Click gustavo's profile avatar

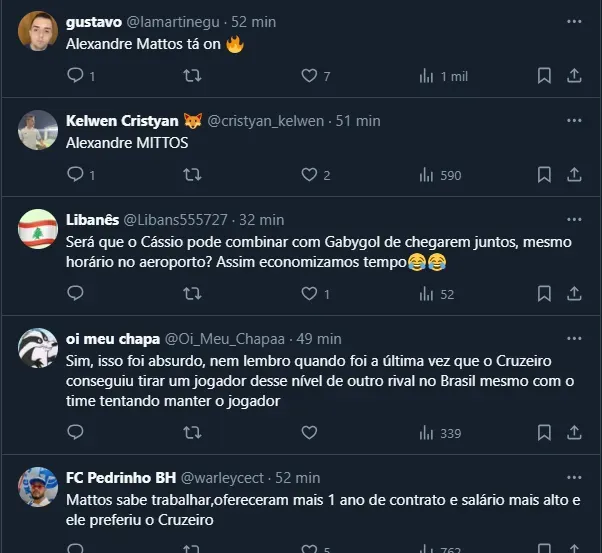coord(38,30)
